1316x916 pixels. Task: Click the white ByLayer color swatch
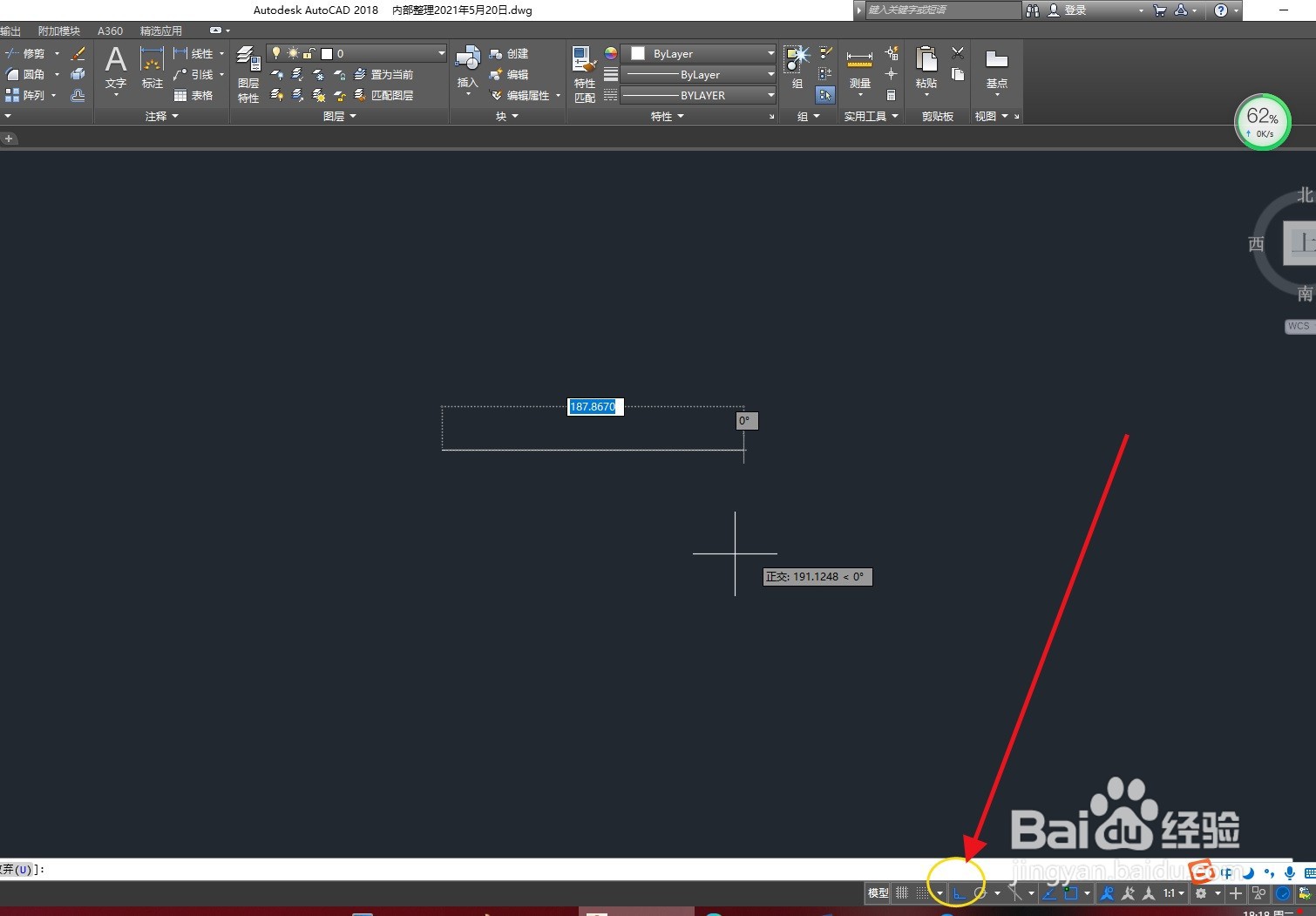[638, 53]
